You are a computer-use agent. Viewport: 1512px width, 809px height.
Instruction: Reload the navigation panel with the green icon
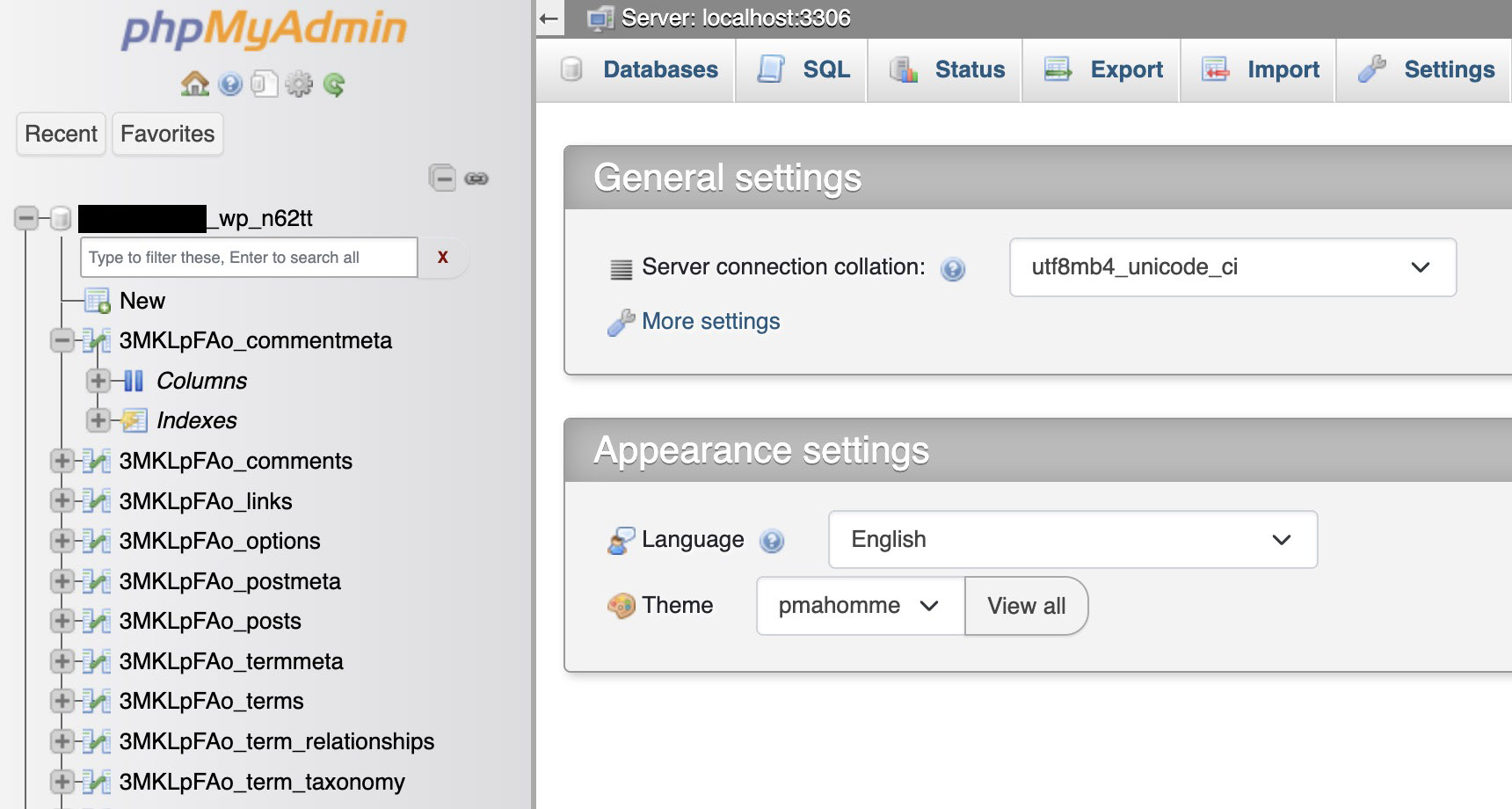[334, 84]
